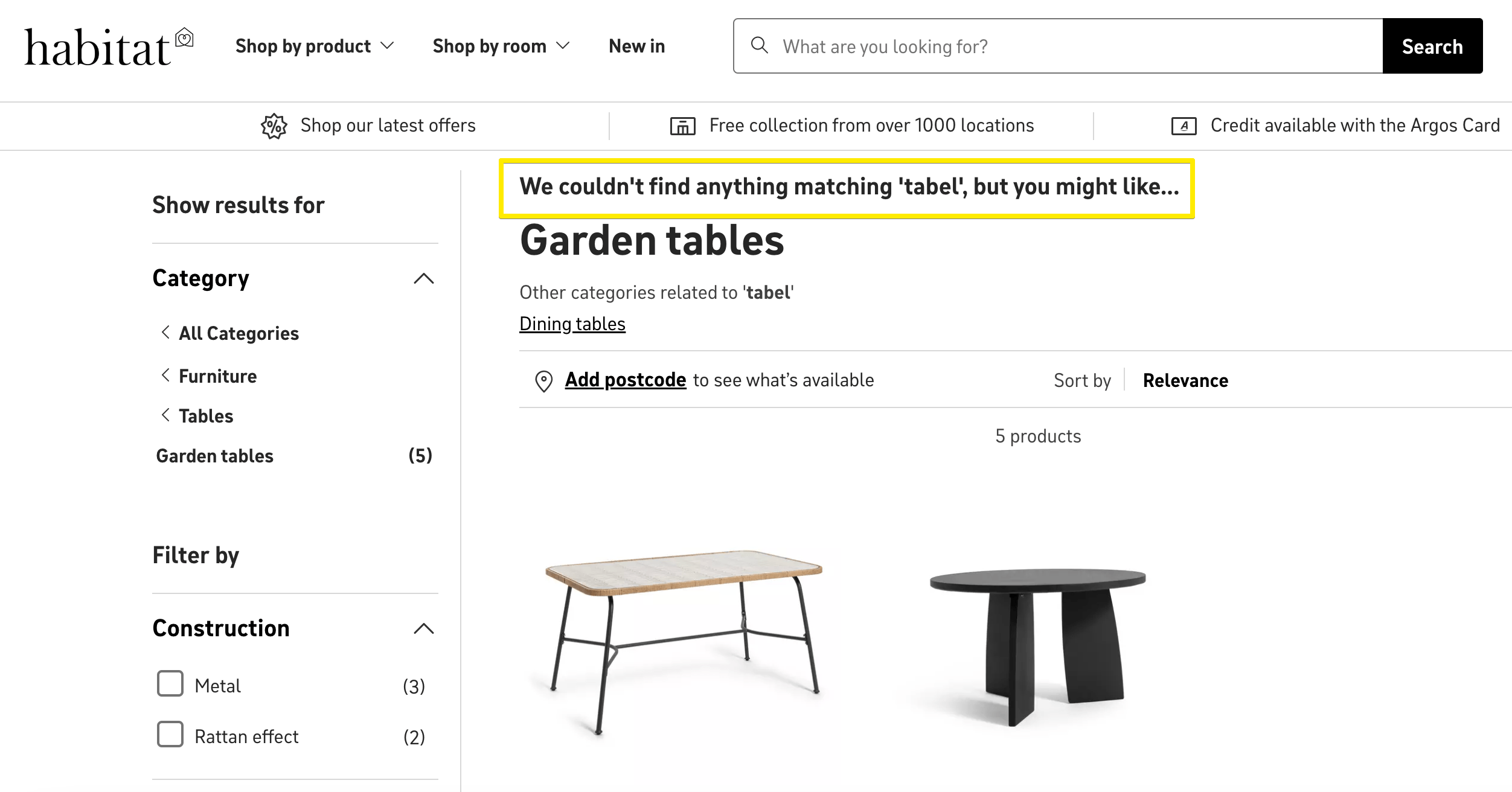This screenshot has width=1512, height=792.
Task: Click Add postcode button
Action: (x=624, y=380)
